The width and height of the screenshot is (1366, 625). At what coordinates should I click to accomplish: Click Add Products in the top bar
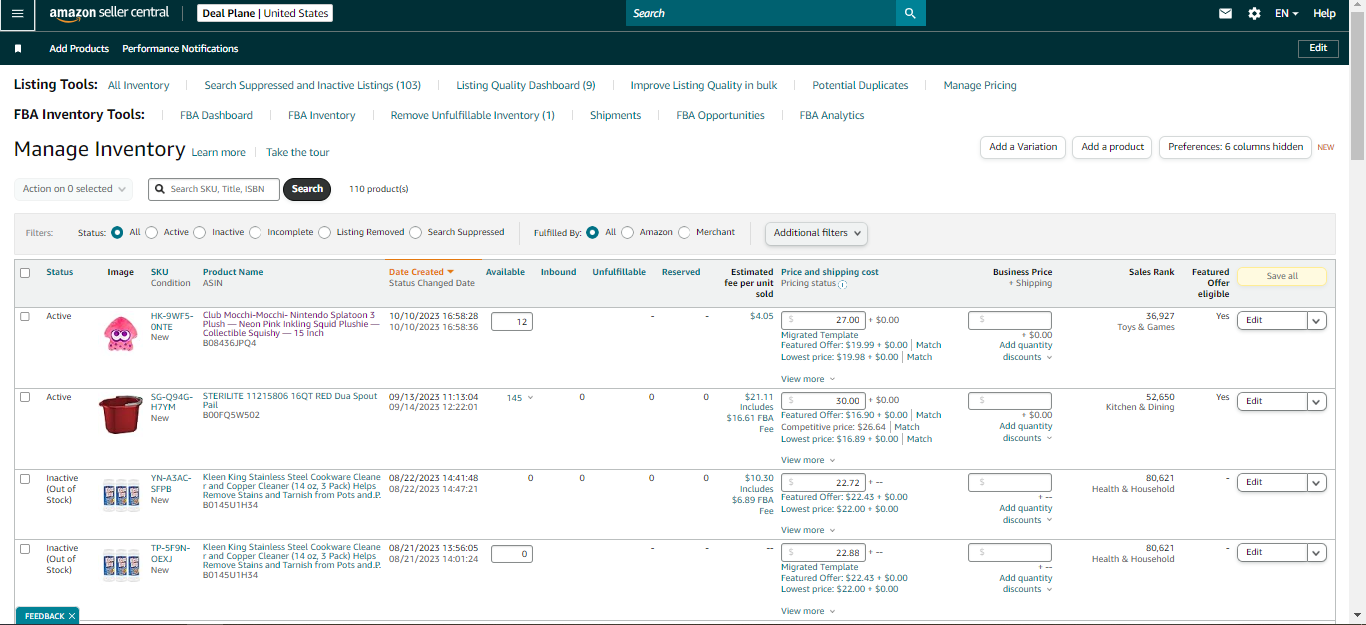[79, 48]
